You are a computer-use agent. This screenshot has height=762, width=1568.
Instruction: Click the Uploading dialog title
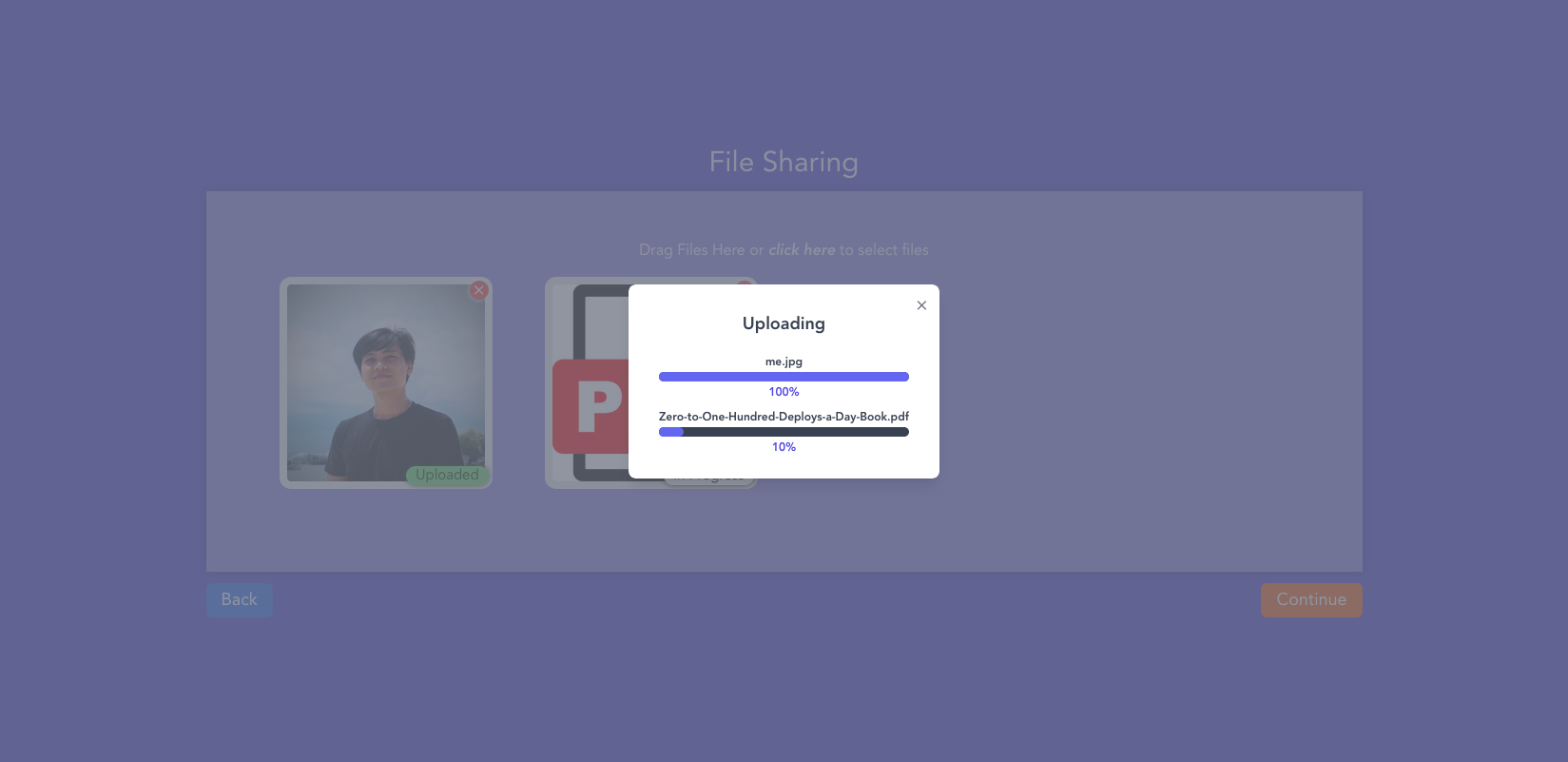784,323
